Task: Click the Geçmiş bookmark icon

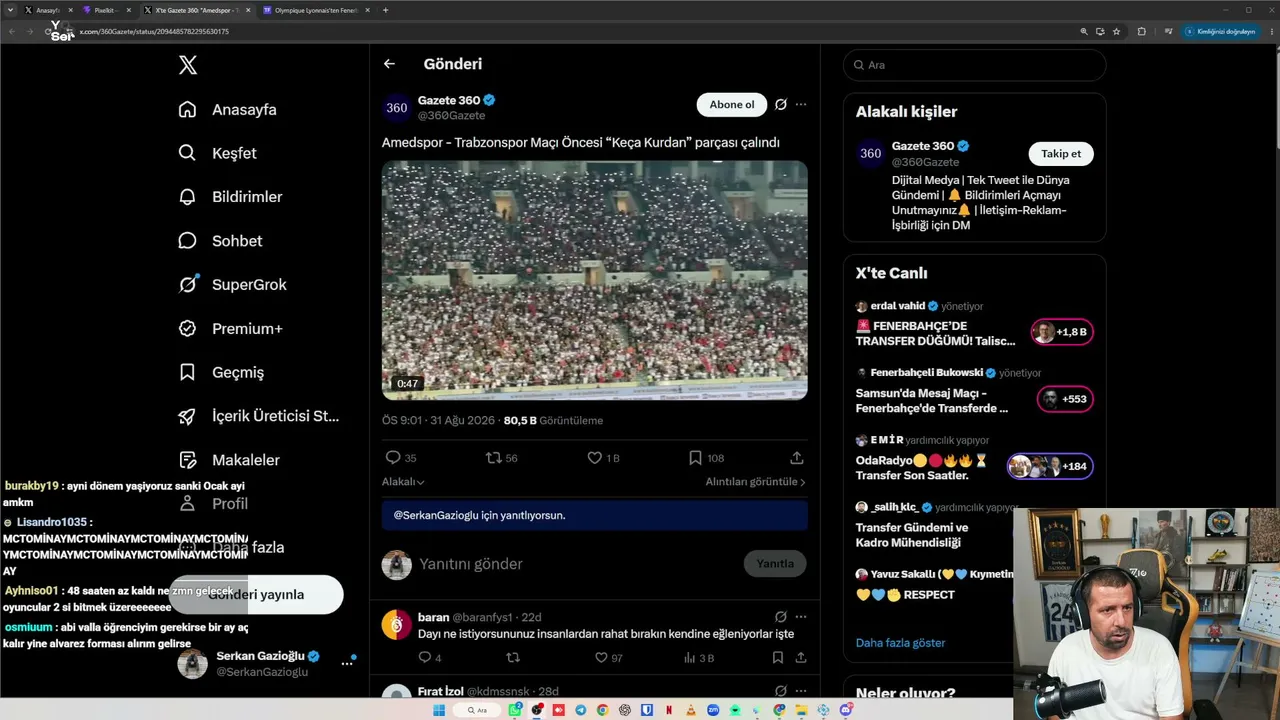Action: click(x=187, y=372)
